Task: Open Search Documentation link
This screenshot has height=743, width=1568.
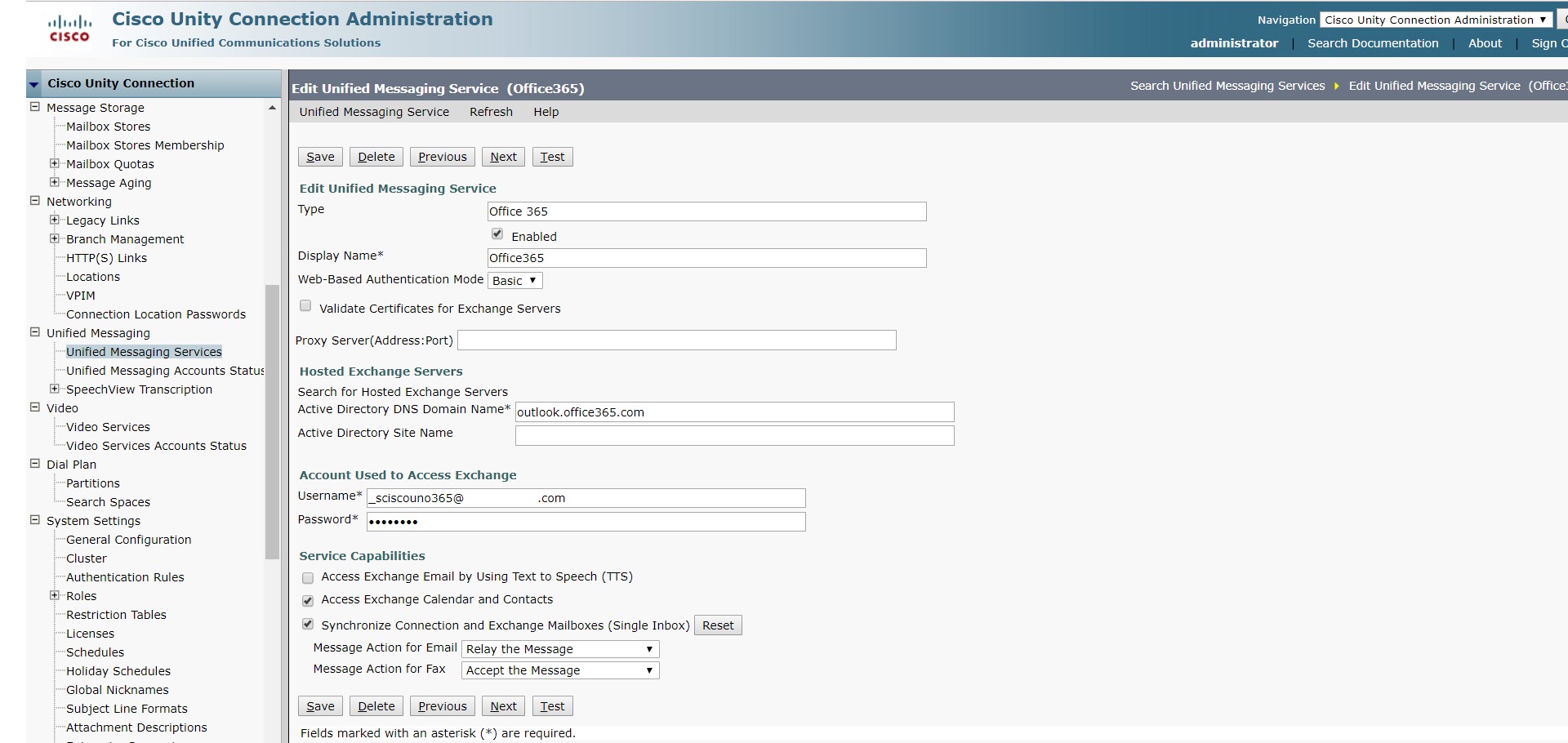Action: [1373, 43]
